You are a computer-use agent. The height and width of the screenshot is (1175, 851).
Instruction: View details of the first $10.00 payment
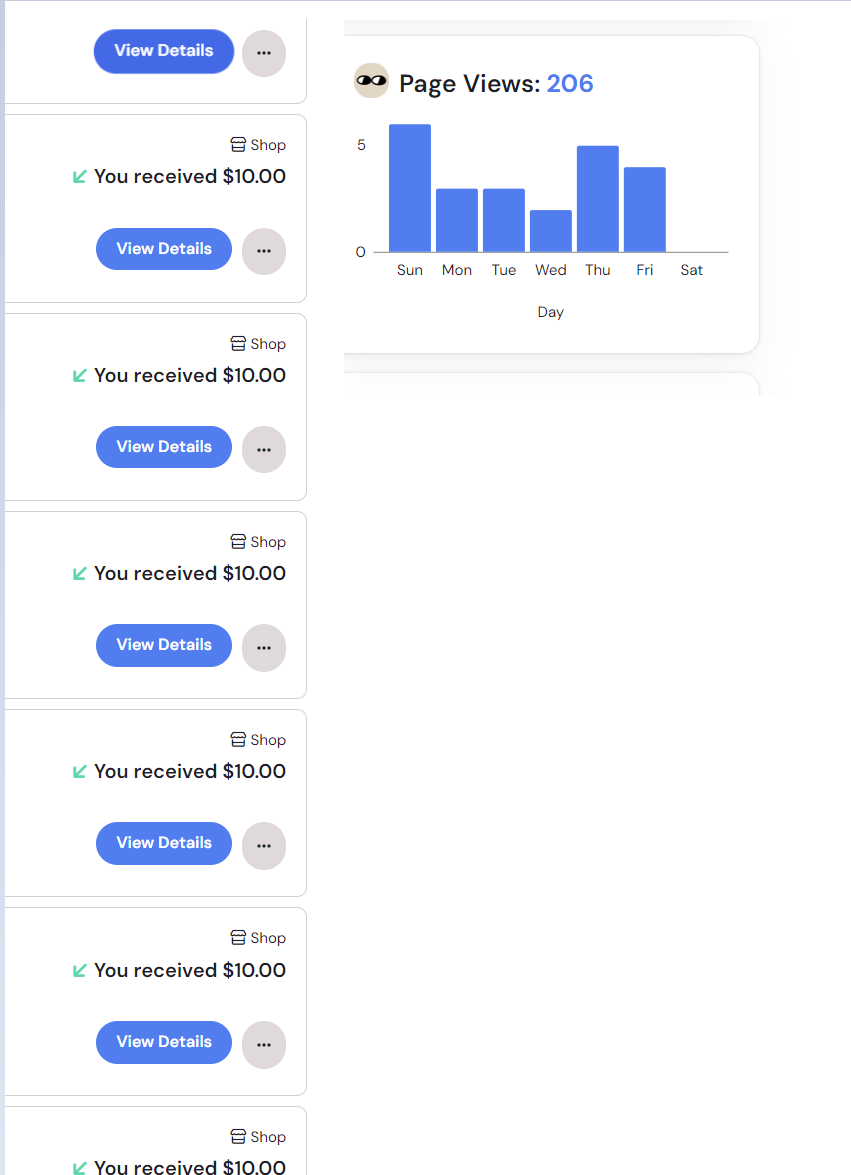(164, 249)
